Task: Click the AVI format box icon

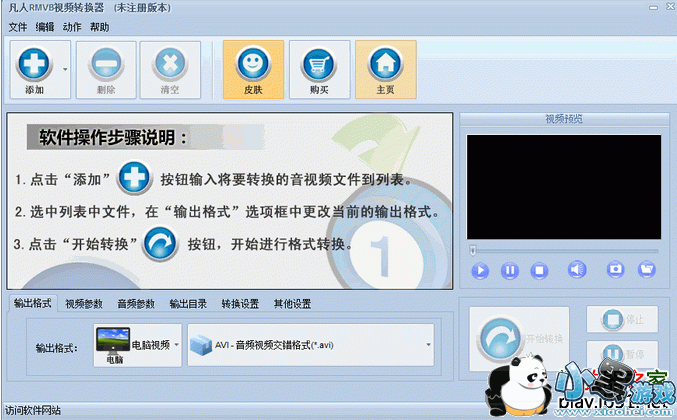Action: click(201, 345)
